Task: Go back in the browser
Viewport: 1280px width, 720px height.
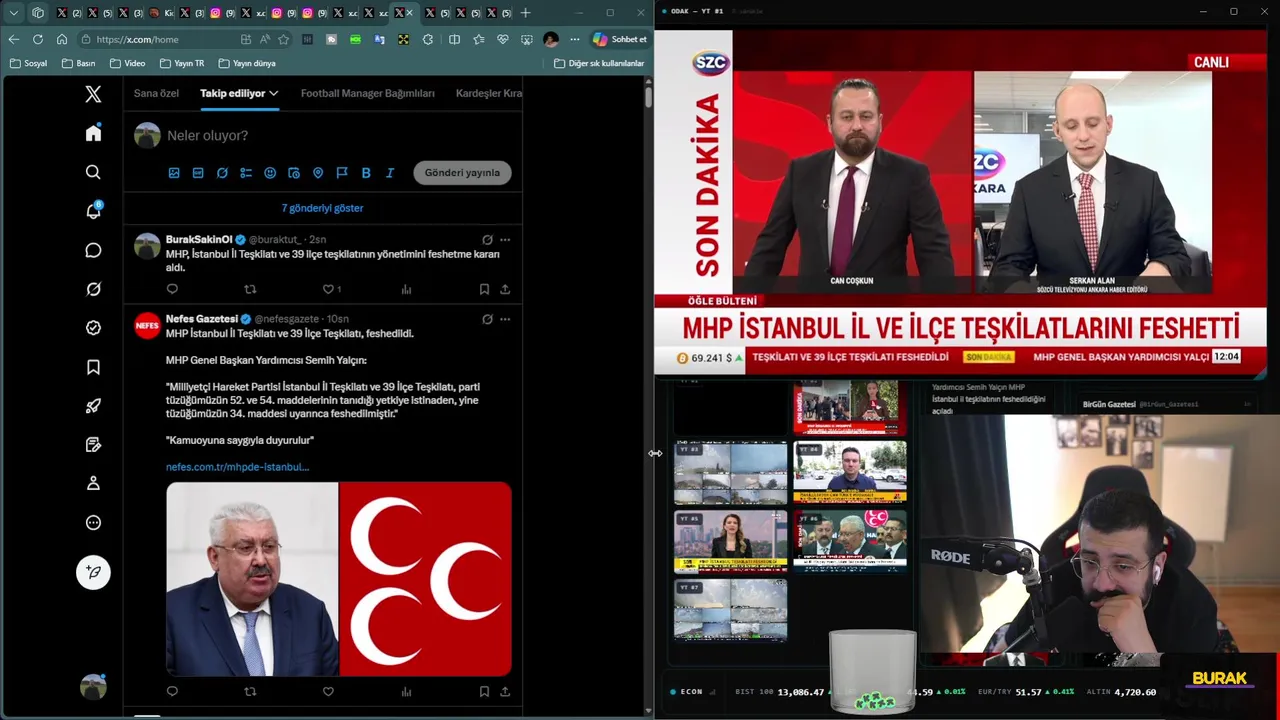Action: pos(14,39)
